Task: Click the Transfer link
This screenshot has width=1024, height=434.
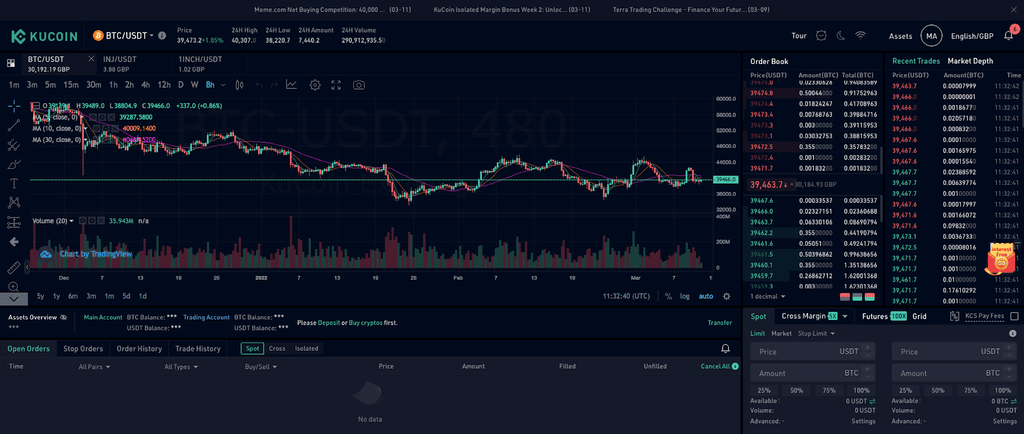Action: 720,322
